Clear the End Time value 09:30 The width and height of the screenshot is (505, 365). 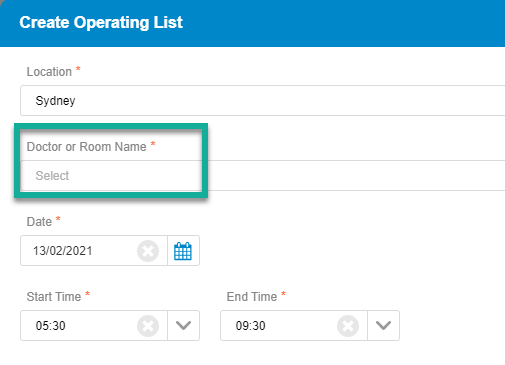coord(348,326)
